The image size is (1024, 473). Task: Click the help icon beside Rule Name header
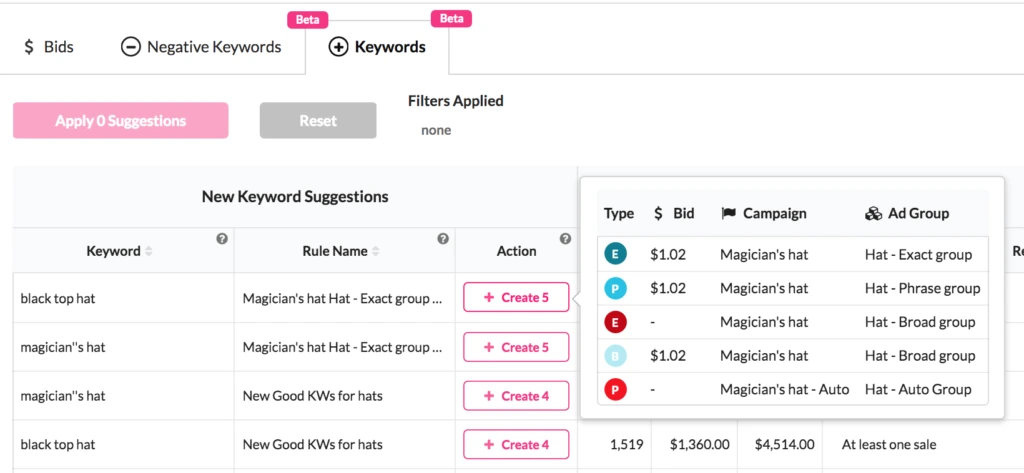click(x=443, y=239)
